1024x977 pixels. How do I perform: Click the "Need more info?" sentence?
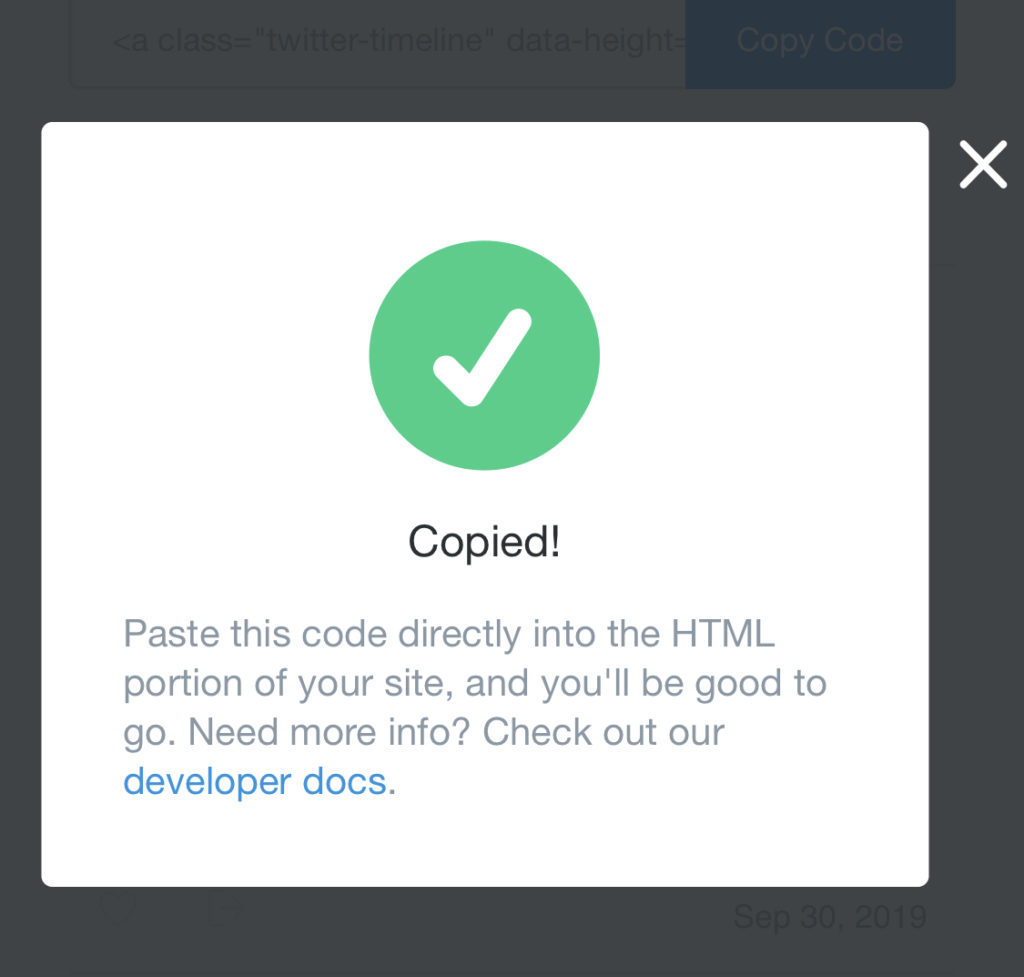click(328, 732)
